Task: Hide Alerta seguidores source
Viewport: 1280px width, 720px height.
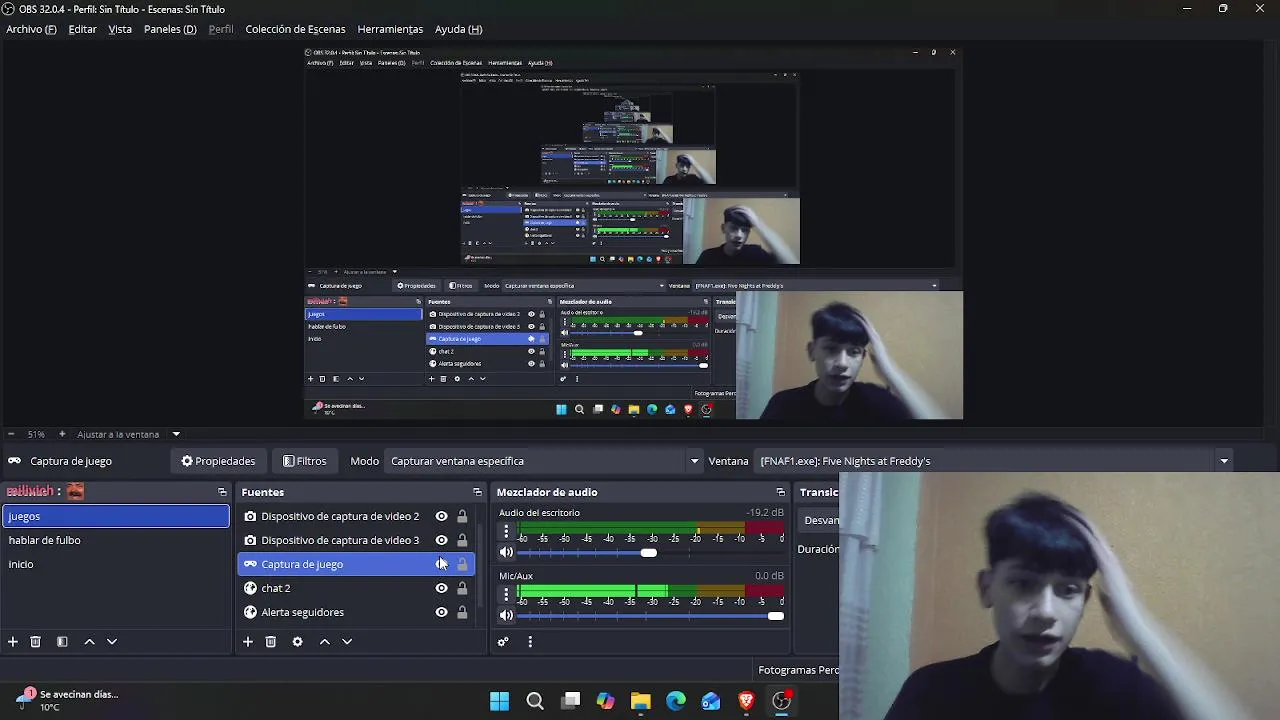Action: point(441,612)
